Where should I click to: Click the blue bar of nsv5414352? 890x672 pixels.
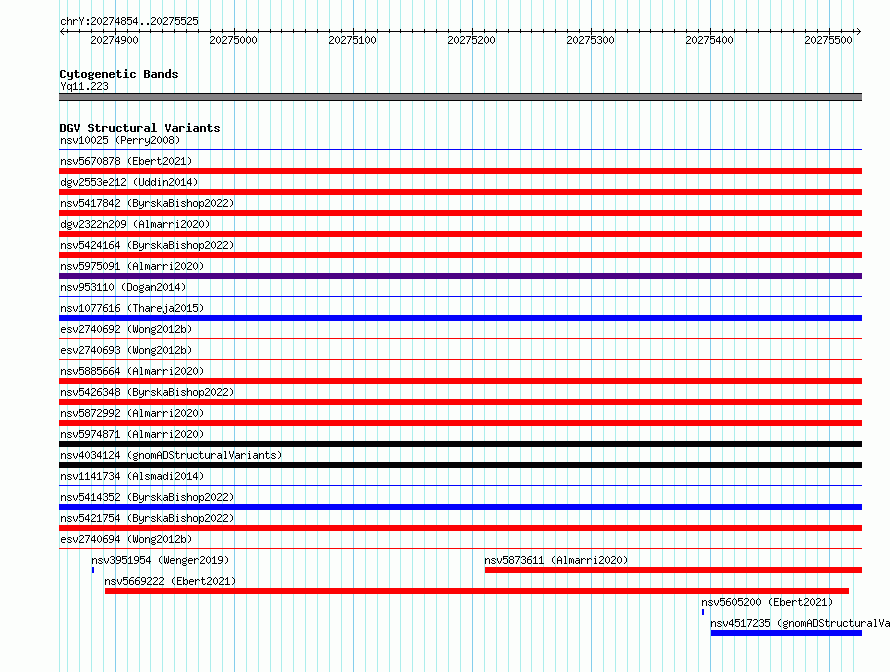(460, 507)
